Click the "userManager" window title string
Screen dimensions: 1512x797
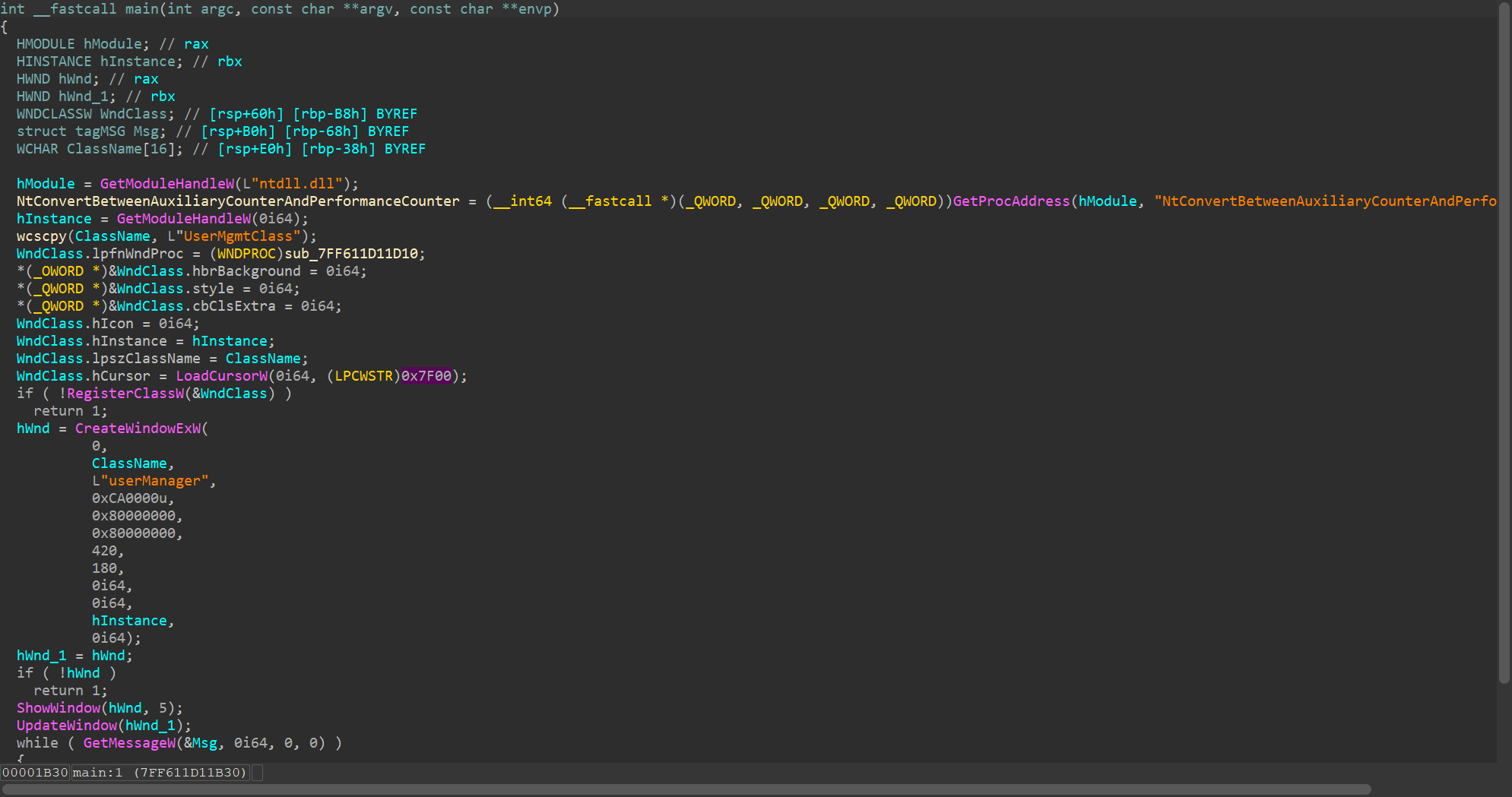(154, 481)
